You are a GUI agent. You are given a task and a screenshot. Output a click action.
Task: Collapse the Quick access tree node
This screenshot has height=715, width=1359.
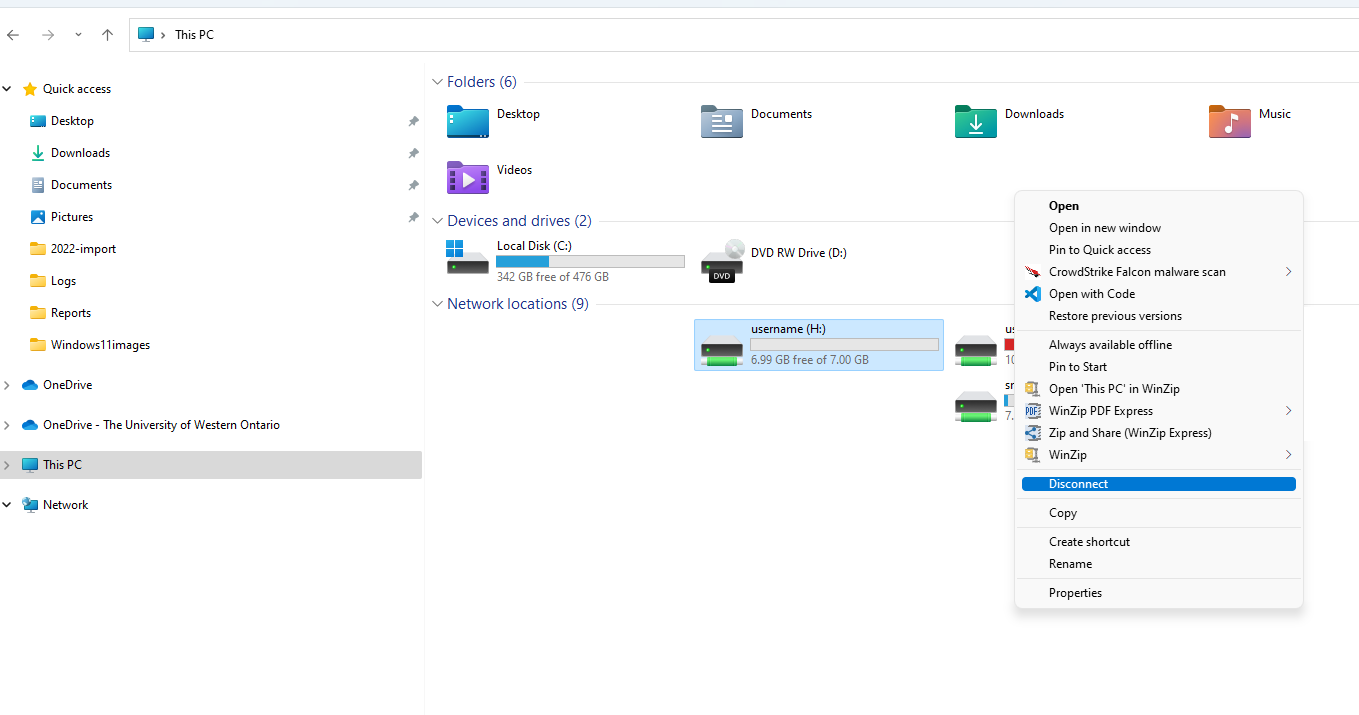7,89
